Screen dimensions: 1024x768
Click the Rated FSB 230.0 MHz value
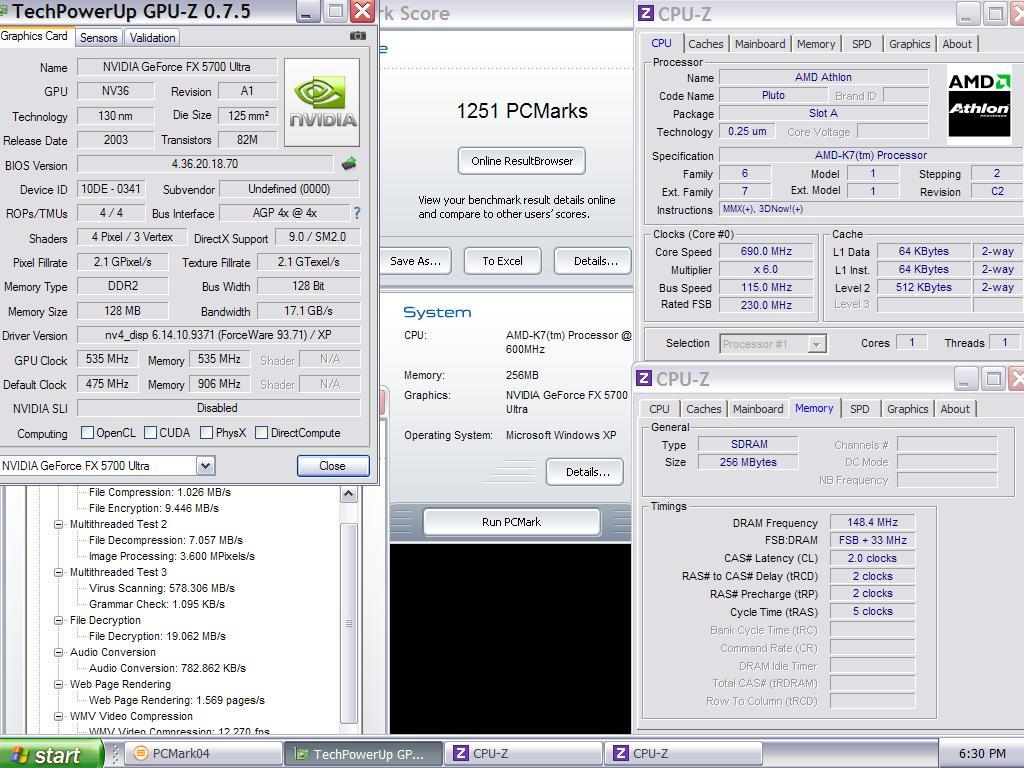tap(766, 305)
